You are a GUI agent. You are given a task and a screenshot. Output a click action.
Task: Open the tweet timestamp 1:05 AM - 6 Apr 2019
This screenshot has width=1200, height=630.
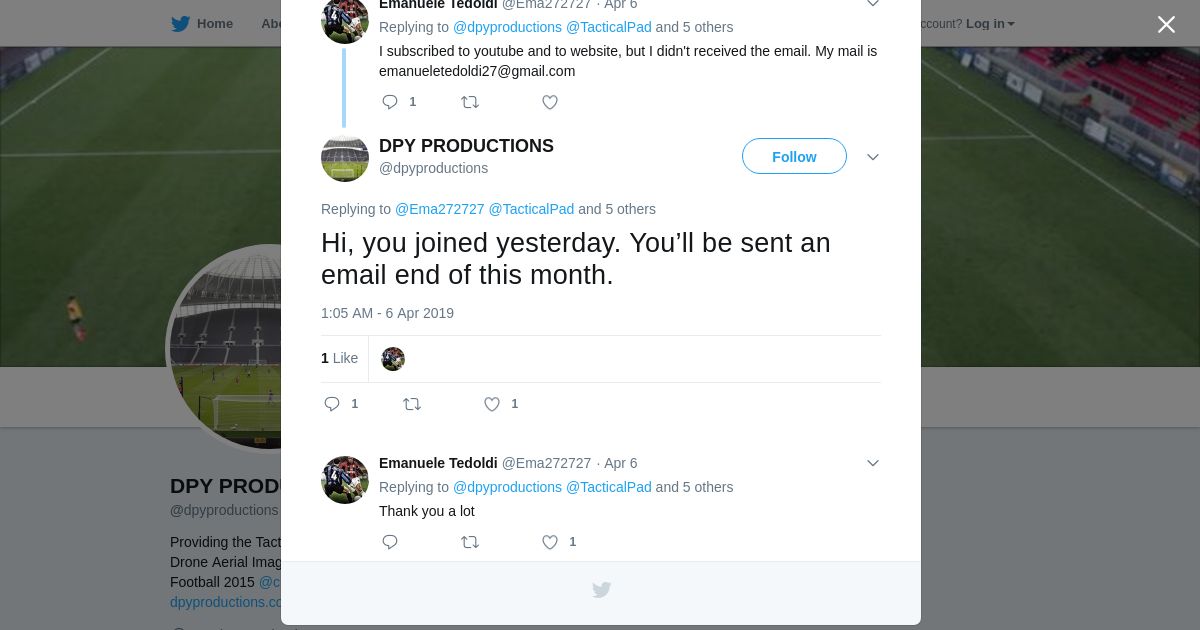[x=387, y=313]
